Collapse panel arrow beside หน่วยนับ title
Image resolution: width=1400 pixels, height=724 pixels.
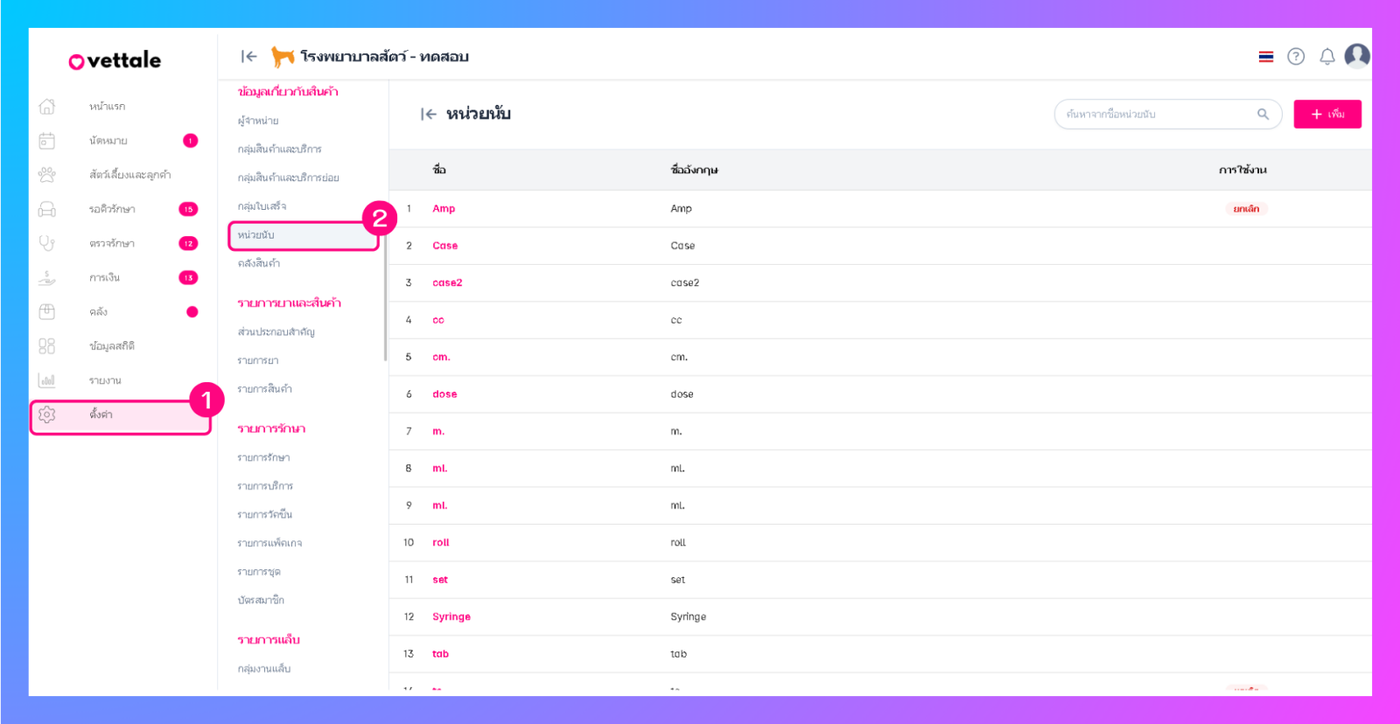pyautogui.click(x=429, y=114)
